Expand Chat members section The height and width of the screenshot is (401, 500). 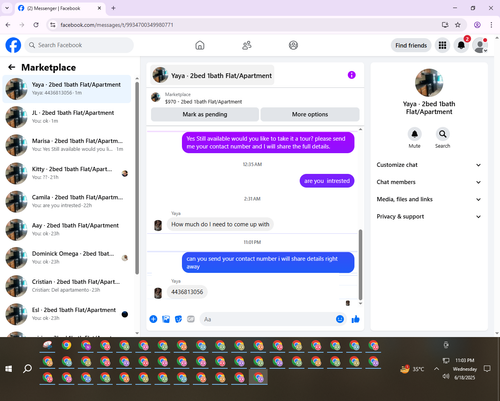tap(429, 182)
